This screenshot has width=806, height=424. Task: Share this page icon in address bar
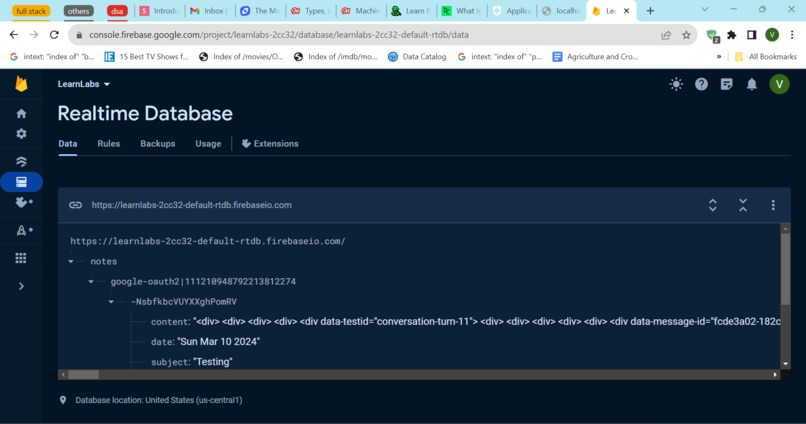tap(666, 35)
